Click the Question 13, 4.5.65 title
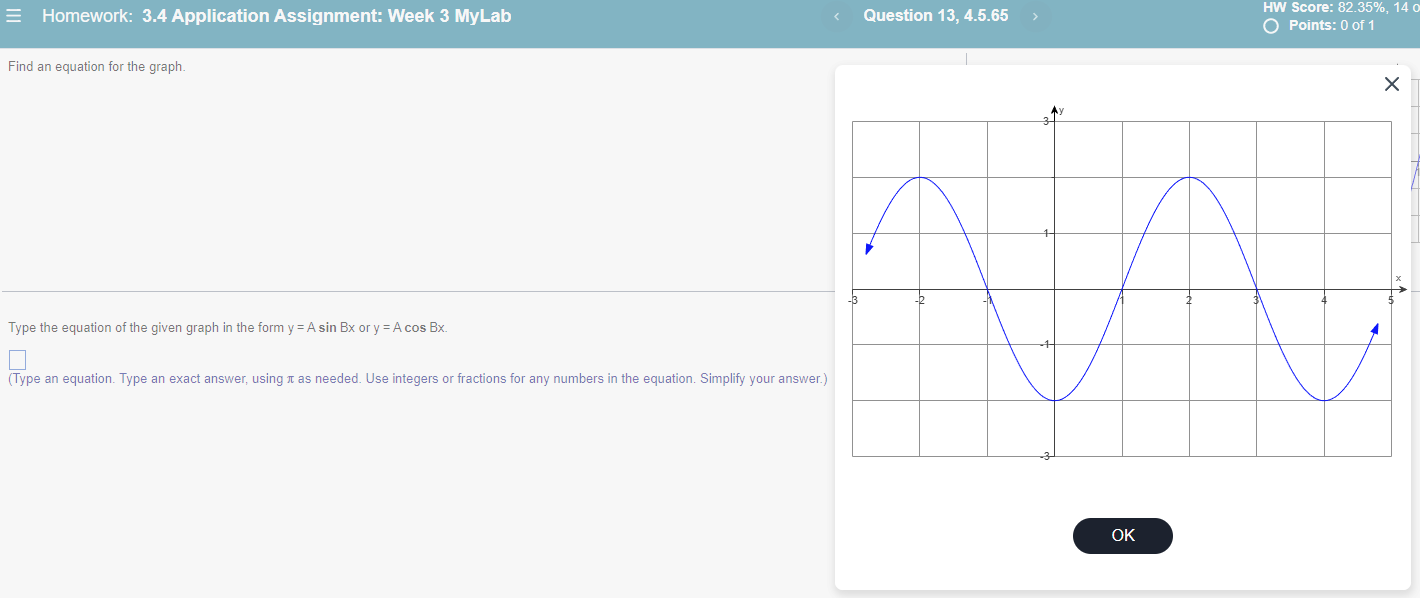Image resolution: width=1420 pixels, height=598 pixels. tap(936, 16)
